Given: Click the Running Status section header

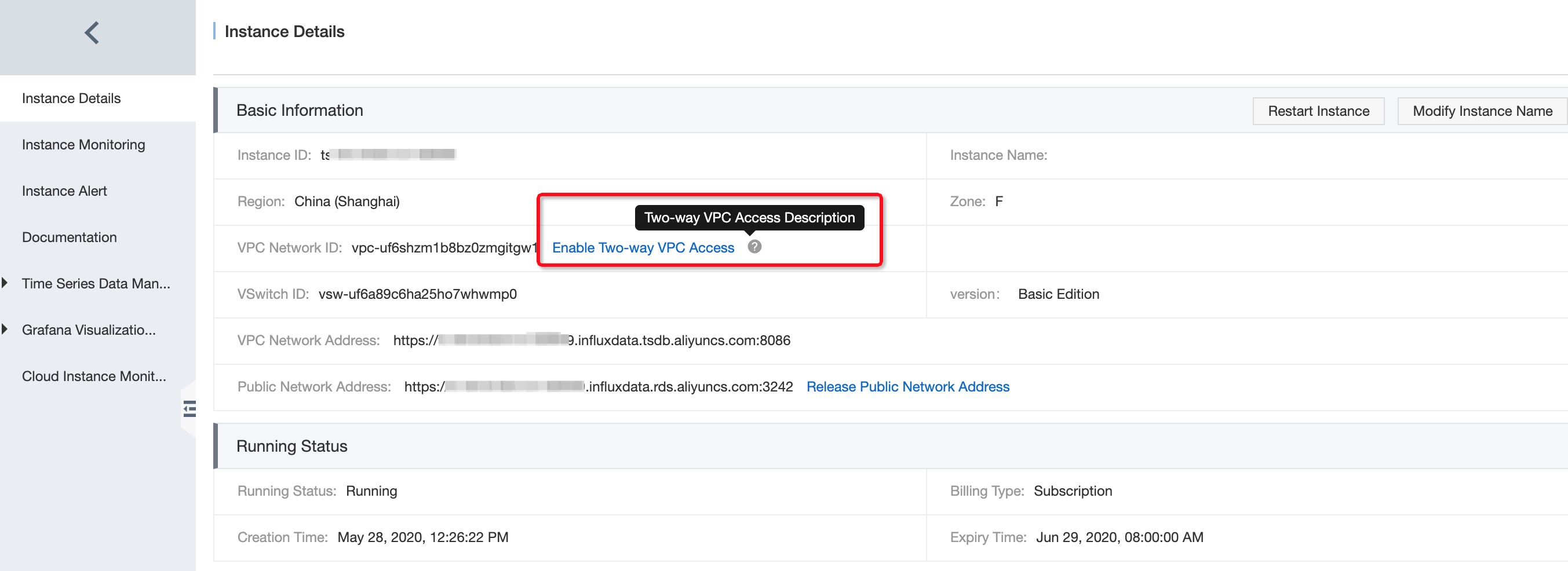Looking at the screenshot, I should 291,446.
